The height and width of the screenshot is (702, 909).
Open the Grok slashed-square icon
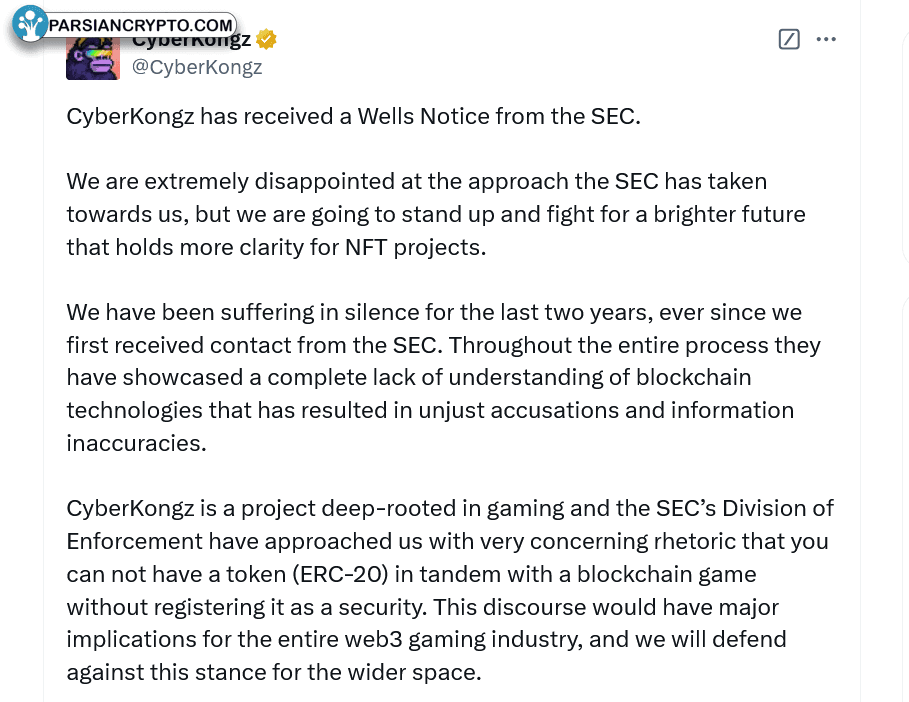click(x=789, y=39)
